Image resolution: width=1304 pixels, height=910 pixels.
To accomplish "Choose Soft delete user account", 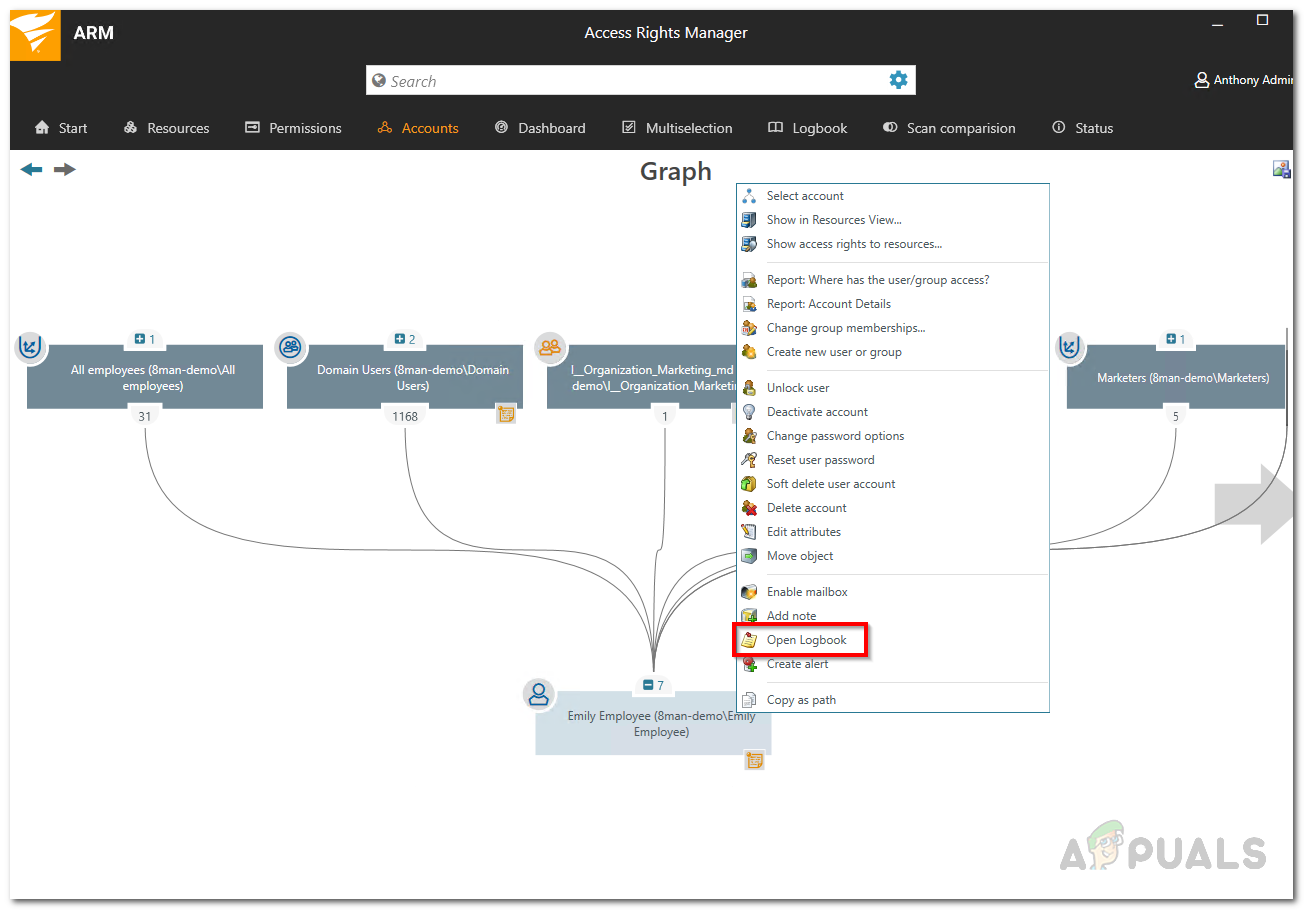I will click(x=893, y=484).
